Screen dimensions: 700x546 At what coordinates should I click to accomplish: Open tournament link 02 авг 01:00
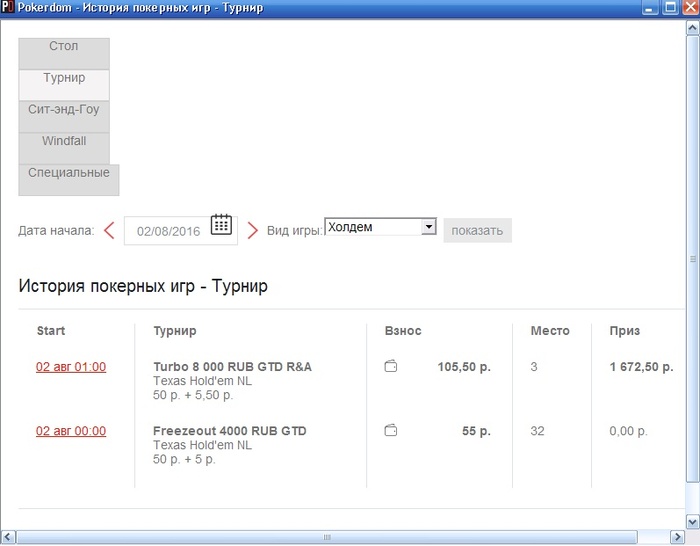(x=71, y=367)
